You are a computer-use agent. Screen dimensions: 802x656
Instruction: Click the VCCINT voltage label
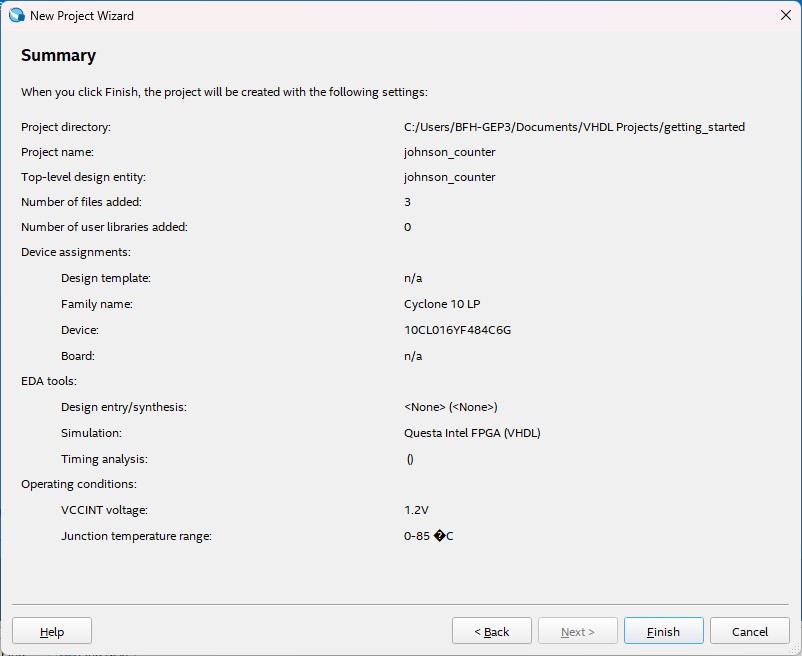click(x=104, y=510)
